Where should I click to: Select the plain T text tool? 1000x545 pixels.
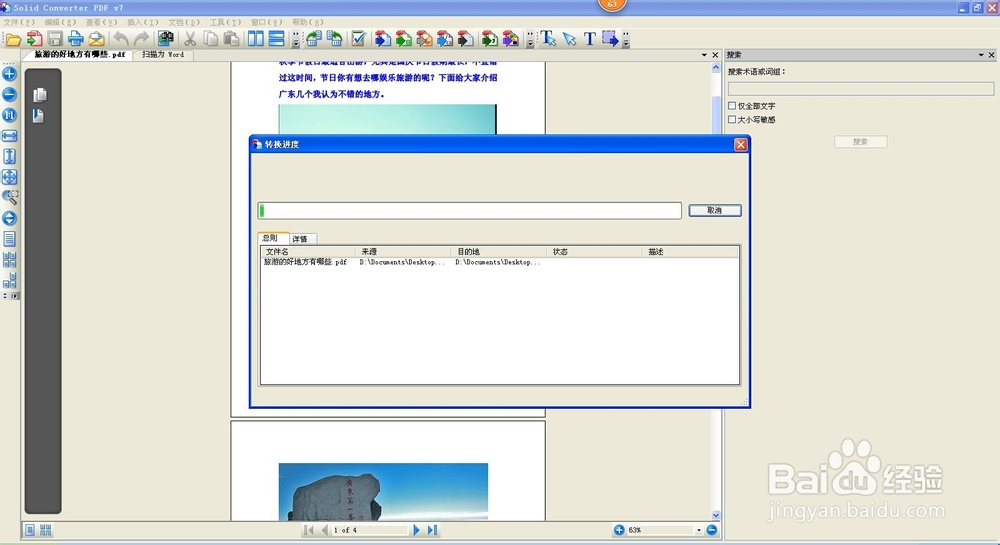(590, 39)
